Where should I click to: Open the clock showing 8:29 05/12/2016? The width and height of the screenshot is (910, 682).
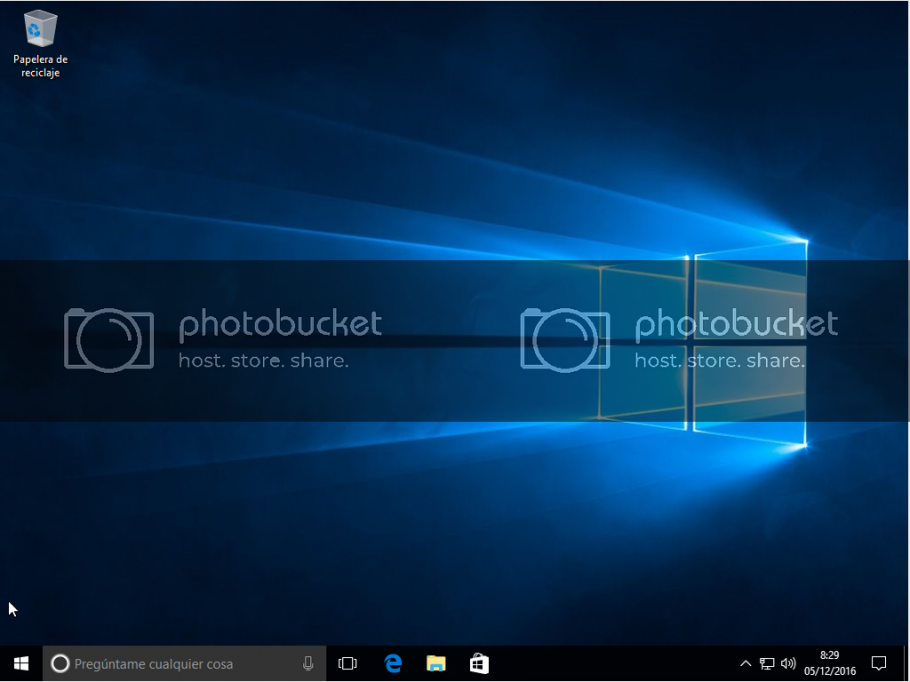[830, 663]
